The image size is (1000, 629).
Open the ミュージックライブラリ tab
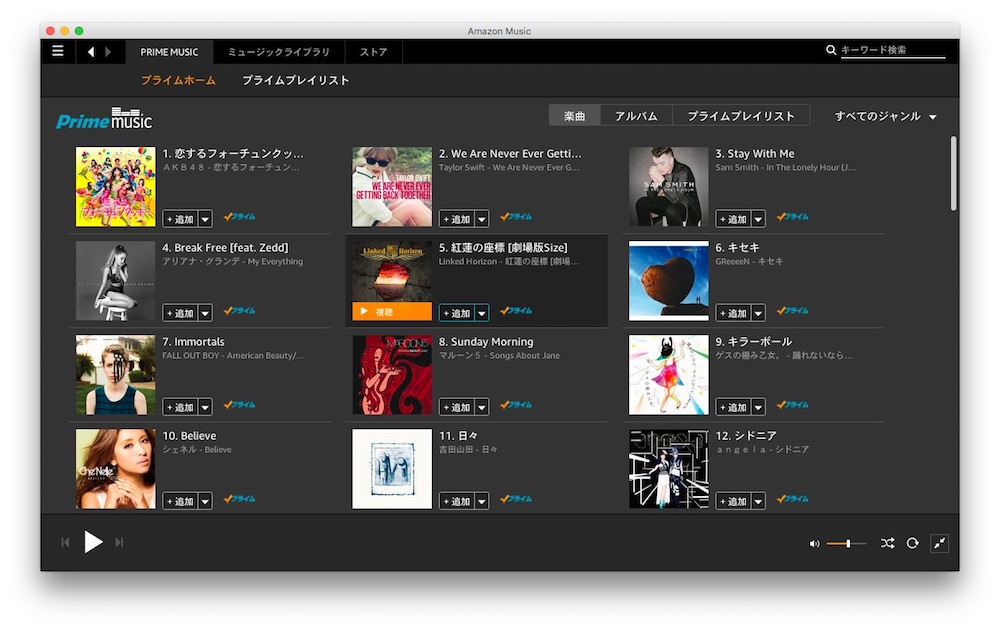point(279,52)
